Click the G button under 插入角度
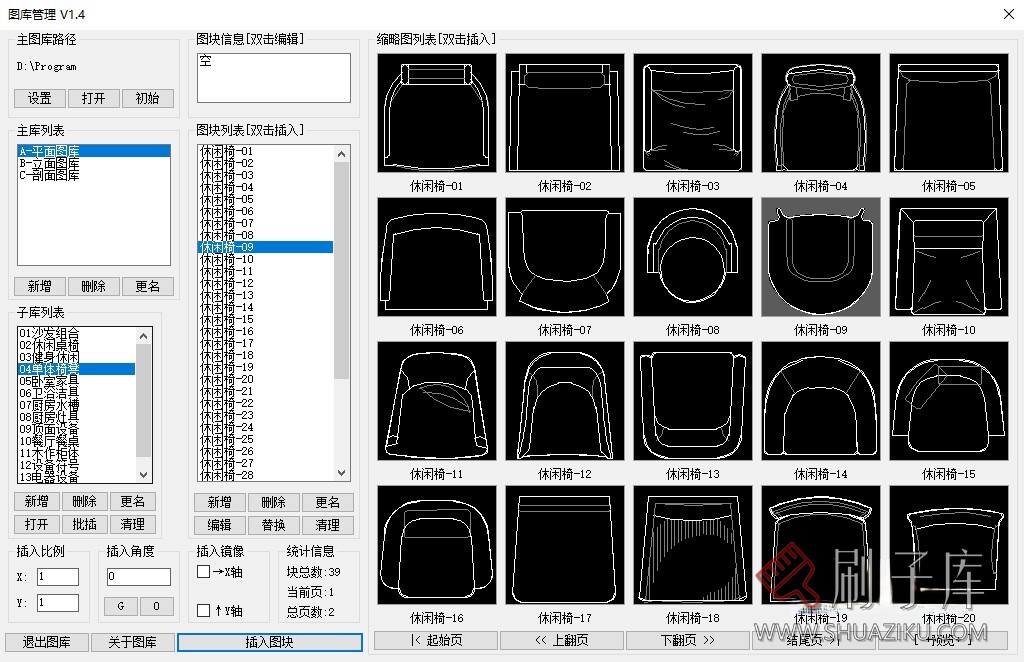This screenshot has width=1024, height=662. [120, 606]
